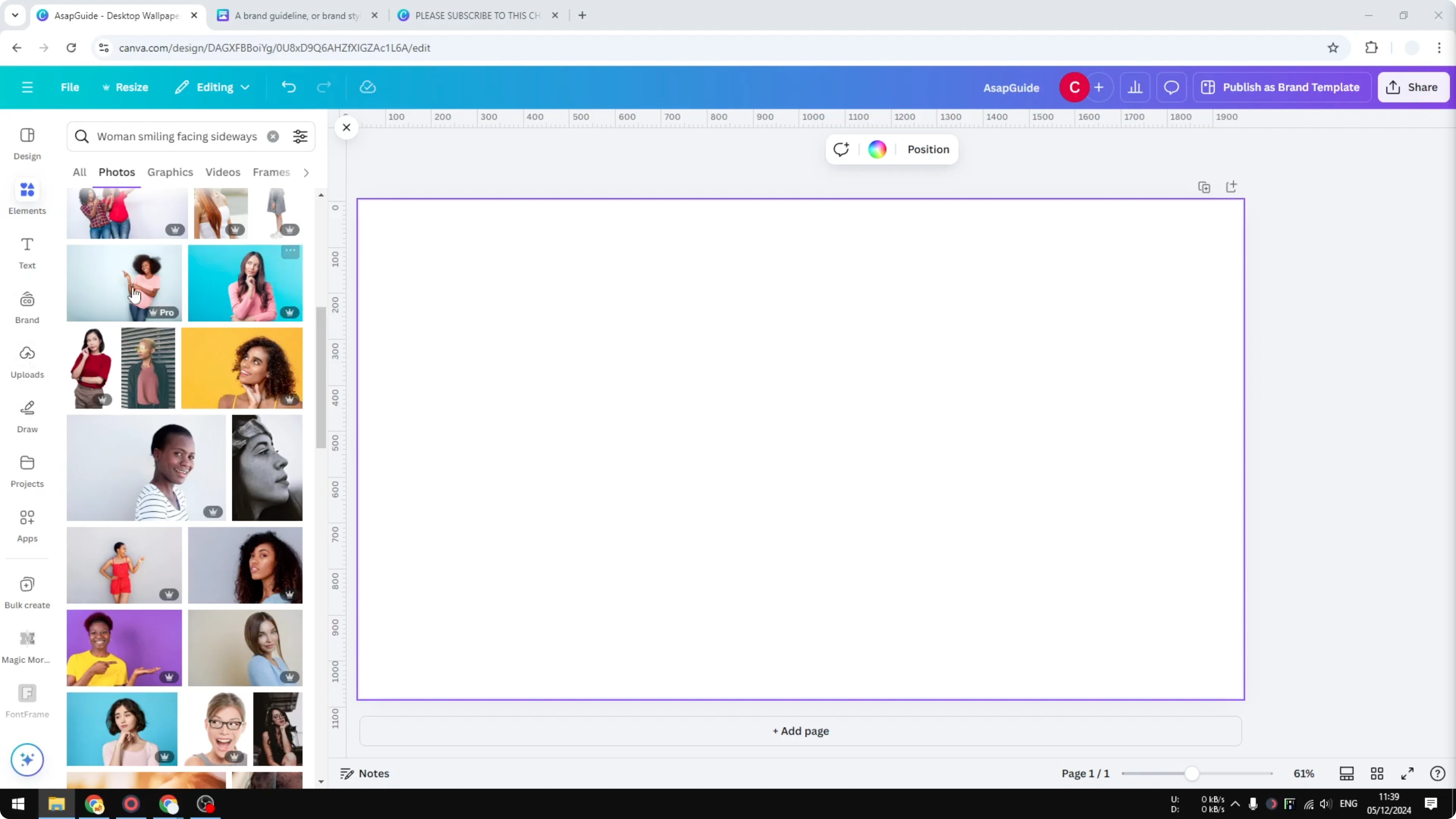Toggle the grid view of pages
This screenshot has height=819, width=1456.
pos(1377,773)
